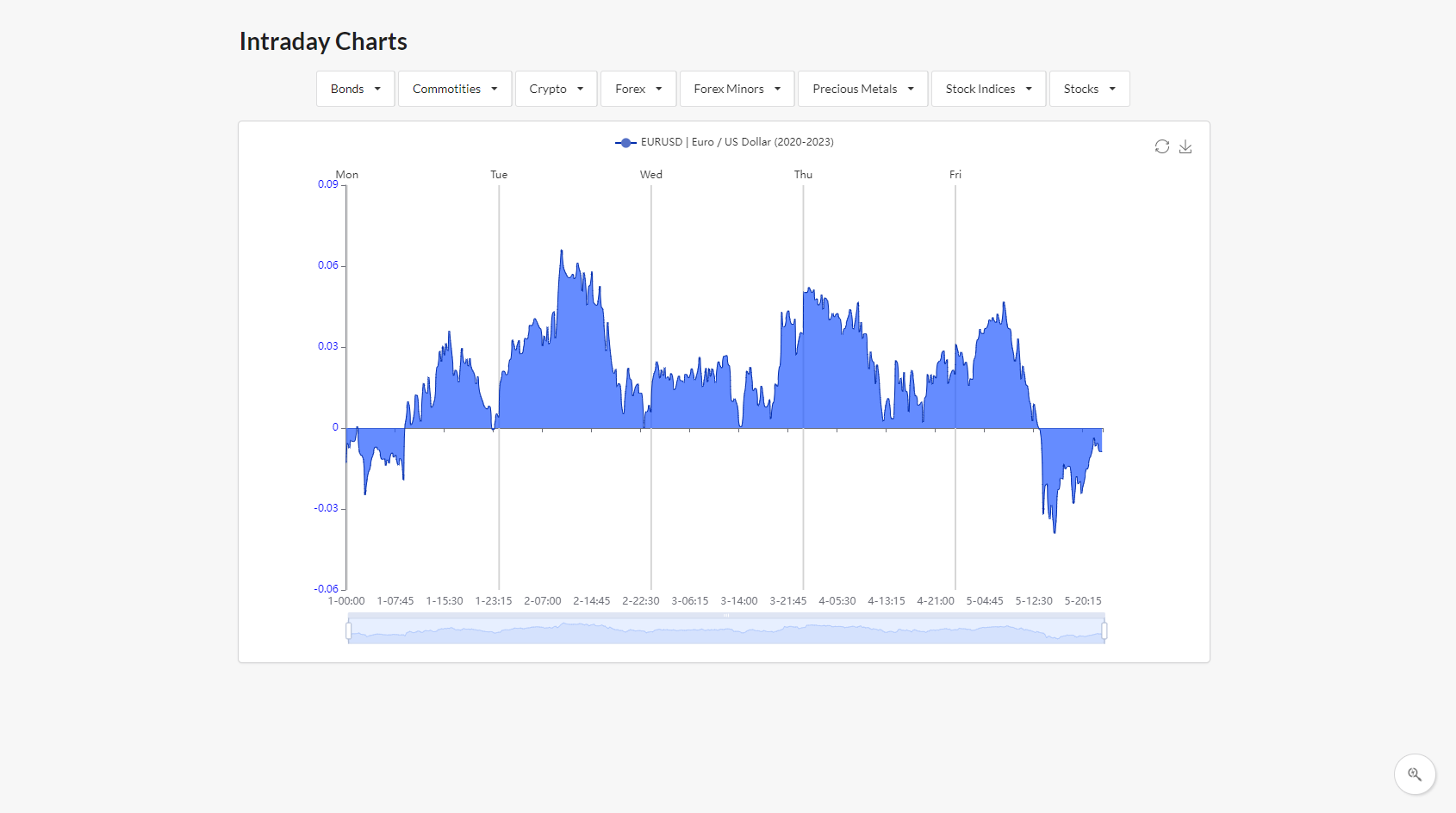Click the blue EURUSD legend marker

pyautogui.click(x=625, y=142)
